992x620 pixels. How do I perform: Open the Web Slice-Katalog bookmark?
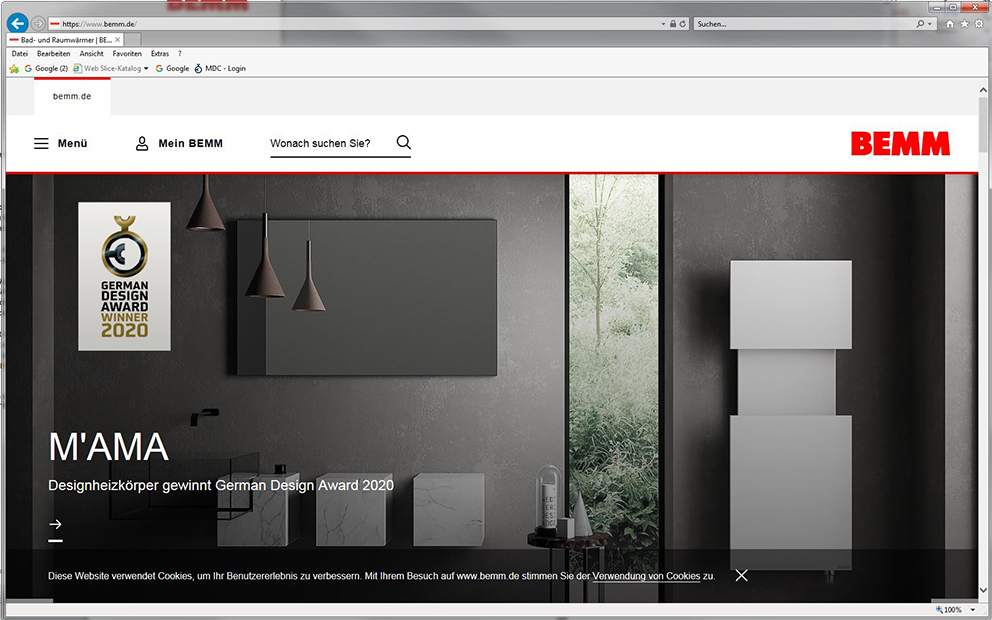(x=106, y=68)
